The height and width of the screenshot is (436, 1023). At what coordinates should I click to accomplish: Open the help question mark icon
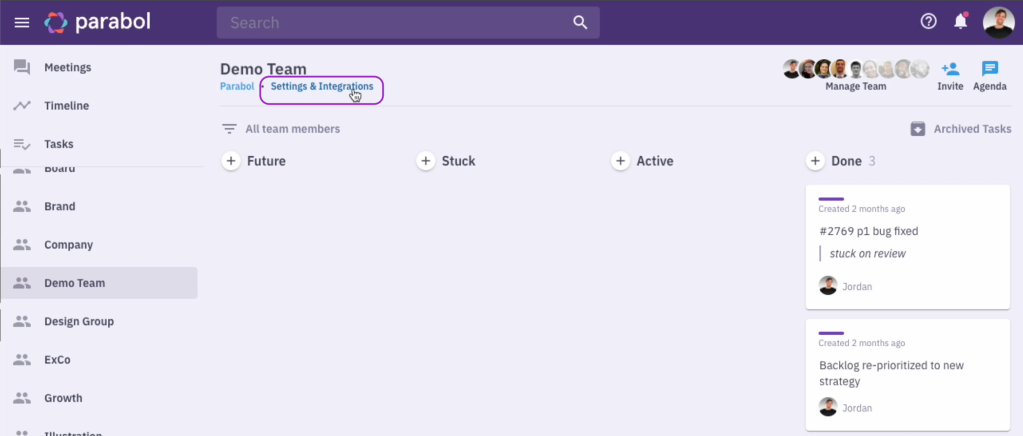tap(928, 22)
